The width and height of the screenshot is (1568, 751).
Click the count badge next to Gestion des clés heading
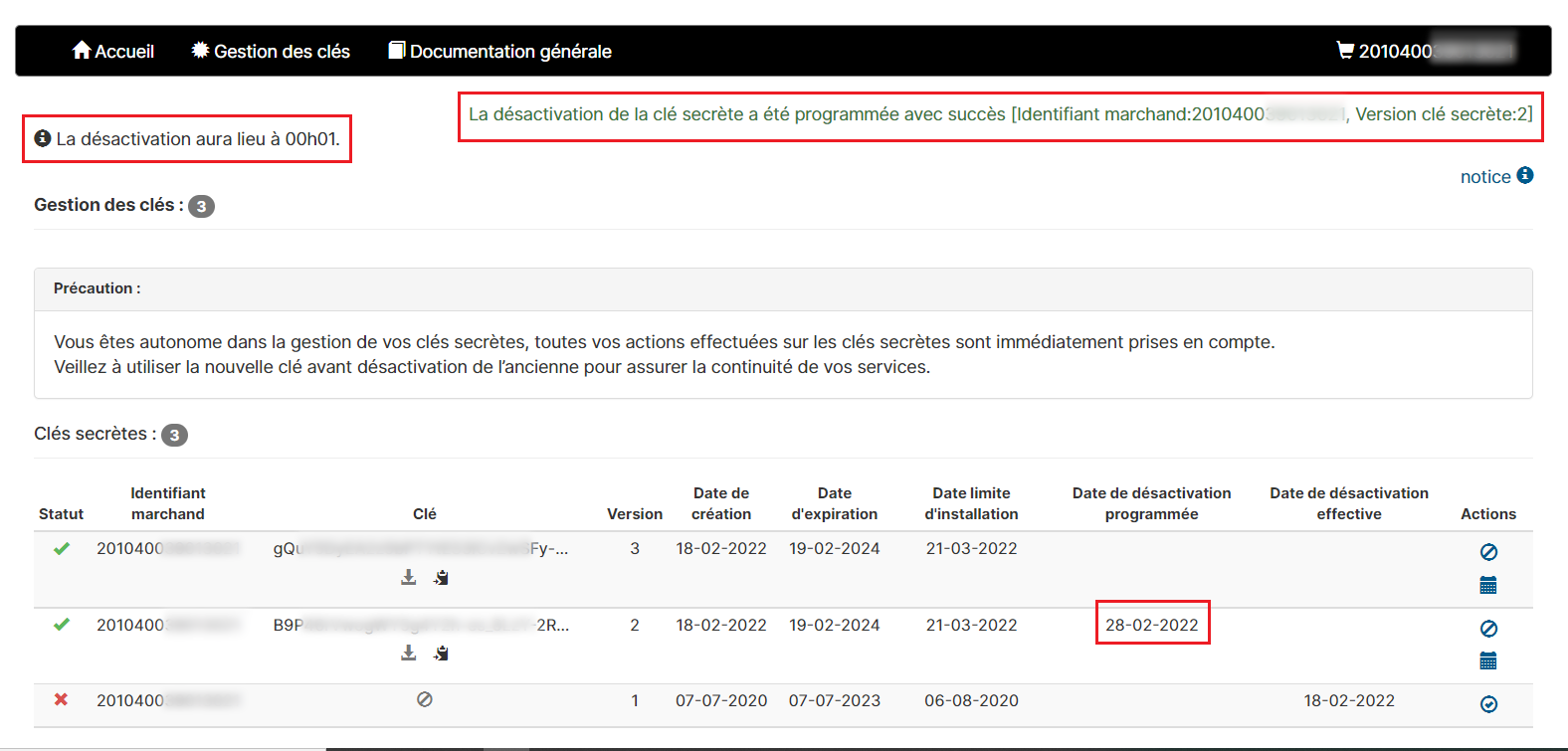pos(201,206)
